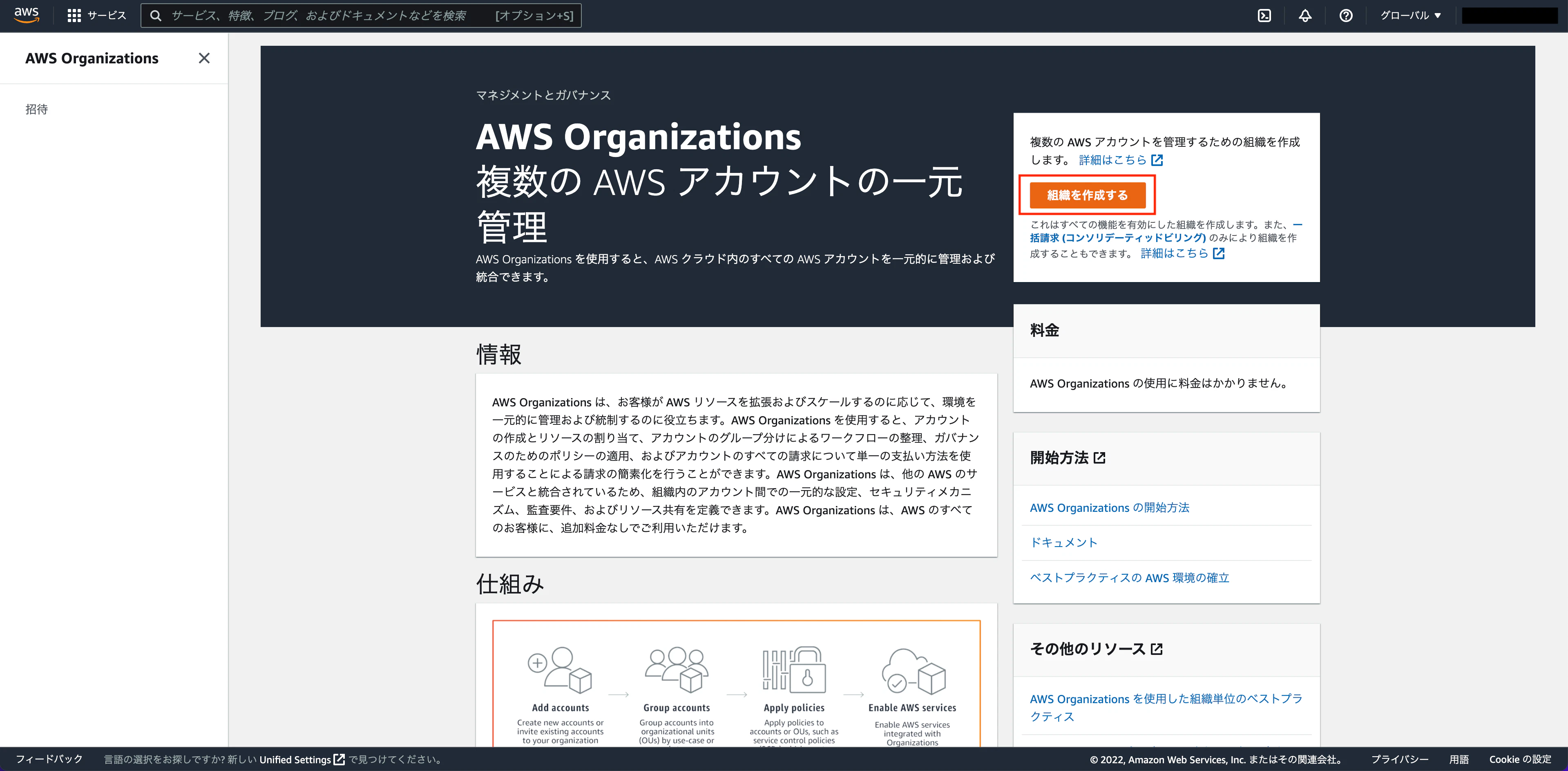The width and height of the screenshot is (1568, 771).
Task: Click the 組織を作成する button
Action: [x=1087, y=195]
